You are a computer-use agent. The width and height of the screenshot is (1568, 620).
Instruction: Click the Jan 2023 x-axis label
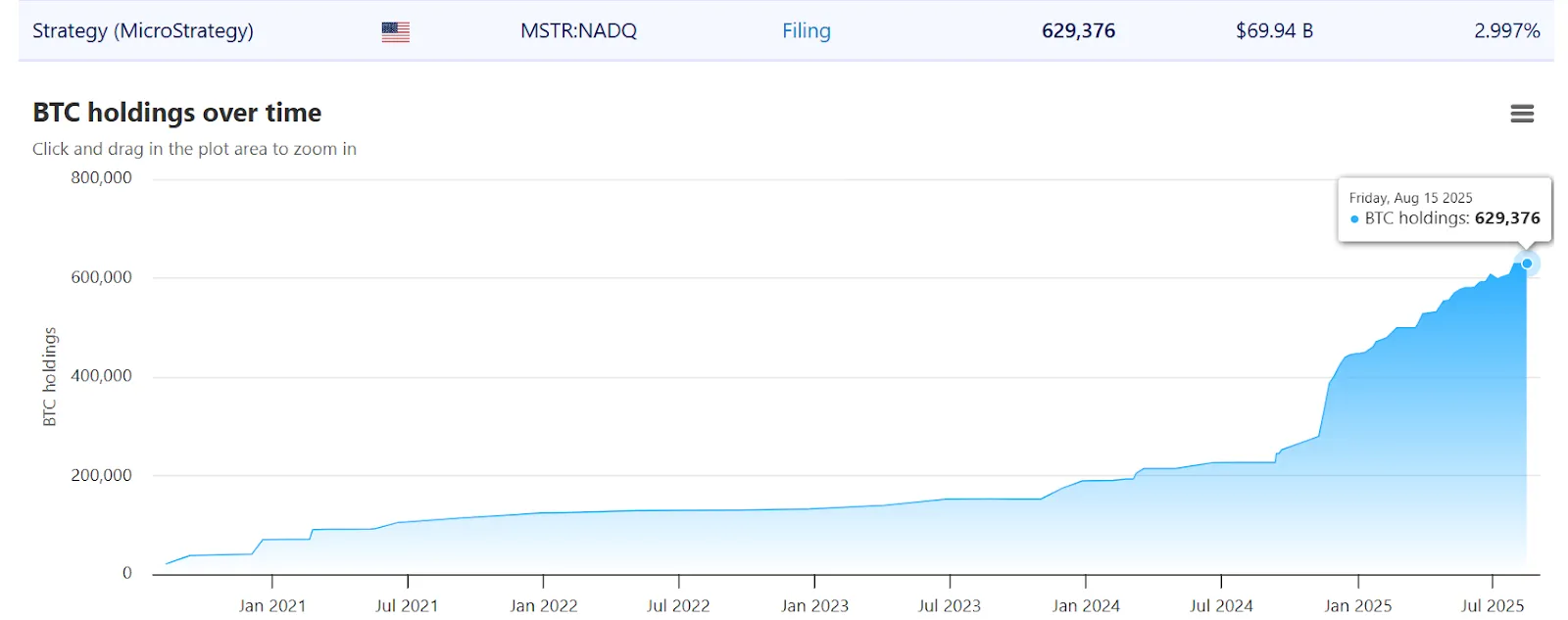point(814,605)
